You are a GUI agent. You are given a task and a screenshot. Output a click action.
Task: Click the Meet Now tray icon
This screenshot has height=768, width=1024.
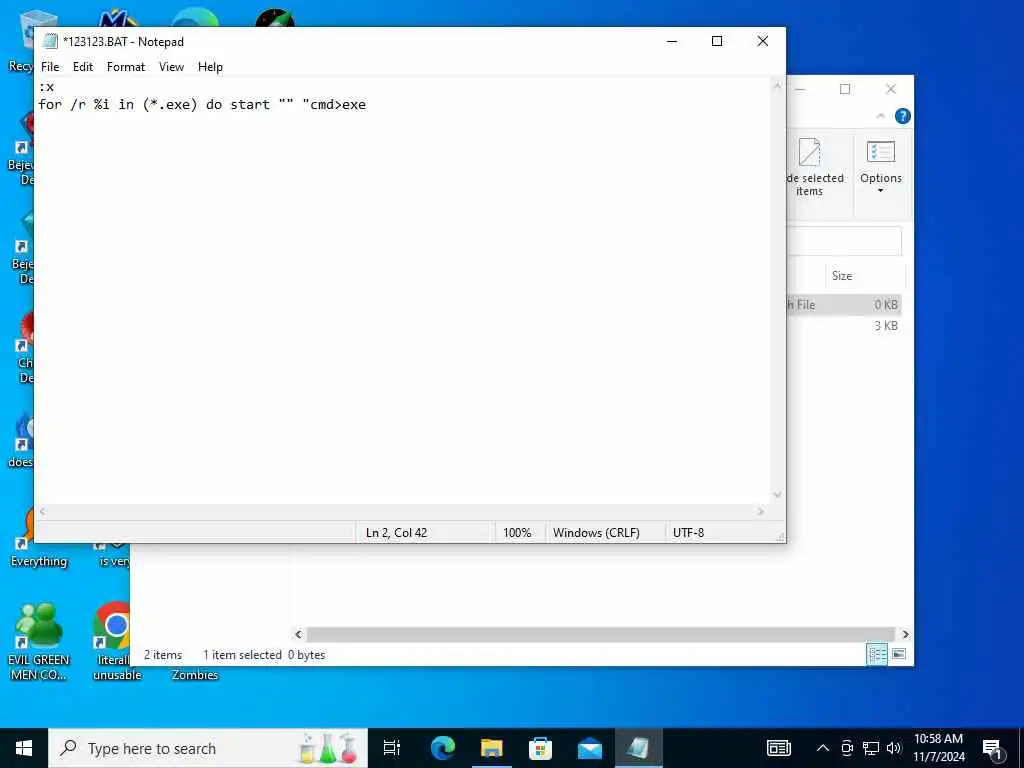click(847, 748)
